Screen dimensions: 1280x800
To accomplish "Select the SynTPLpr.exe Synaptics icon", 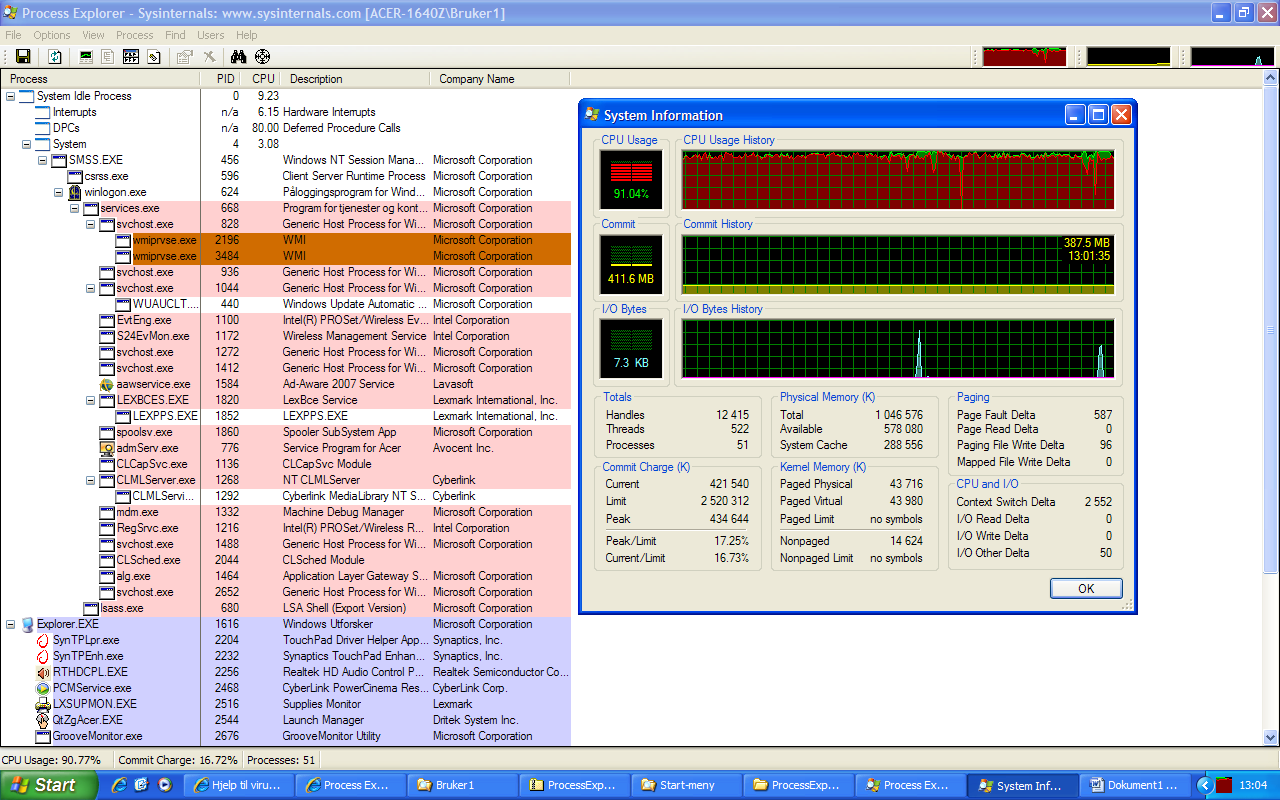I will [x=43, y=640].
